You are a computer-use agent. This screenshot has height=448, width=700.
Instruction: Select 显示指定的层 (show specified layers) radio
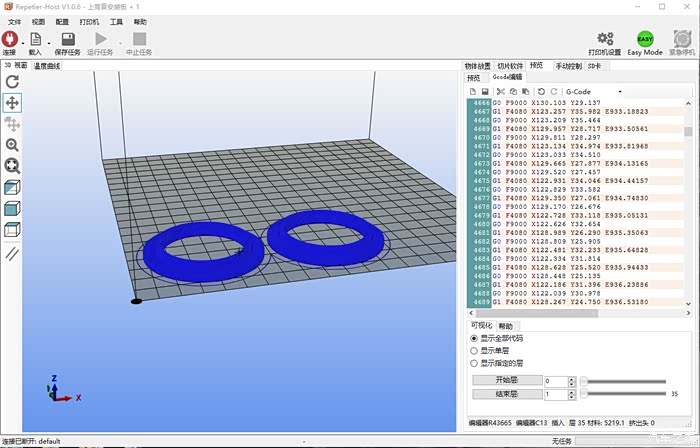pos(474,363)
